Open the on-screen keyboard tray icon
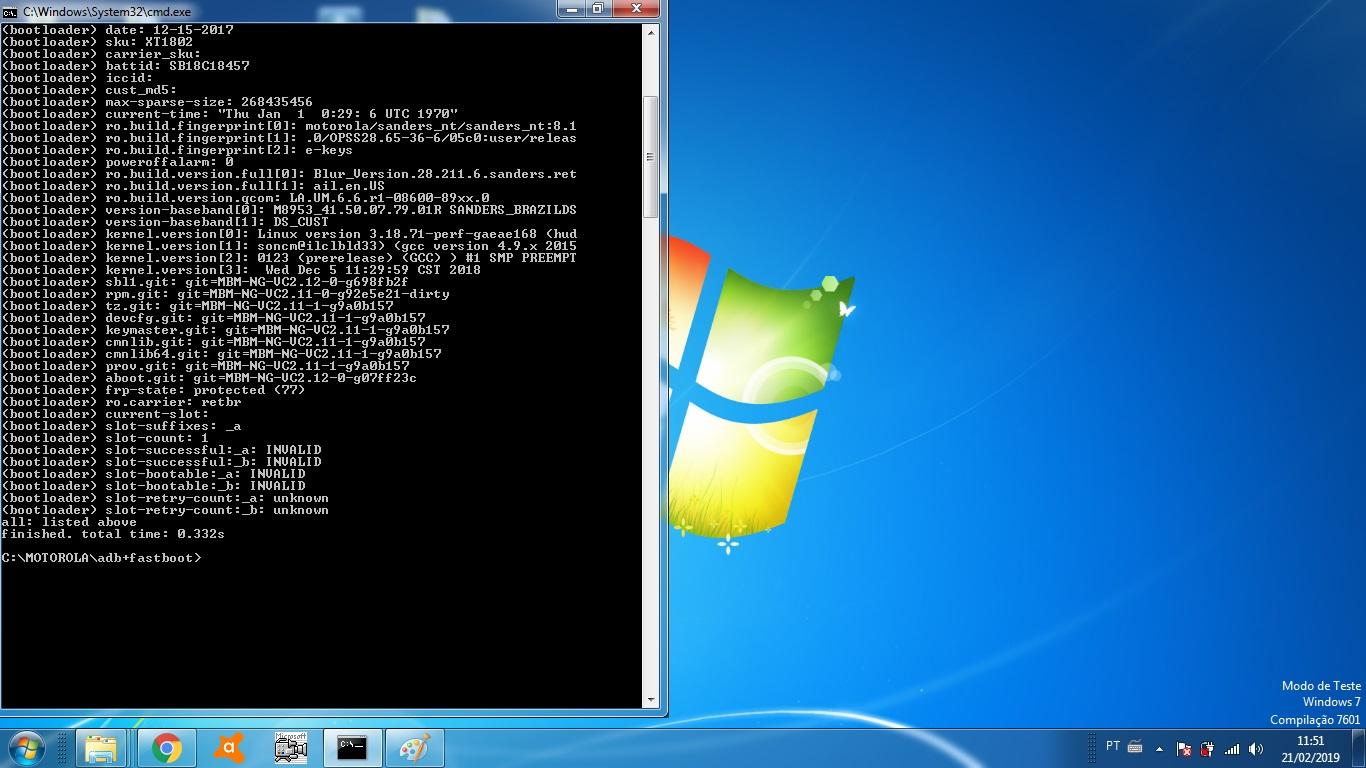This screenshot has width=1366, height=768. [1135, 746]
